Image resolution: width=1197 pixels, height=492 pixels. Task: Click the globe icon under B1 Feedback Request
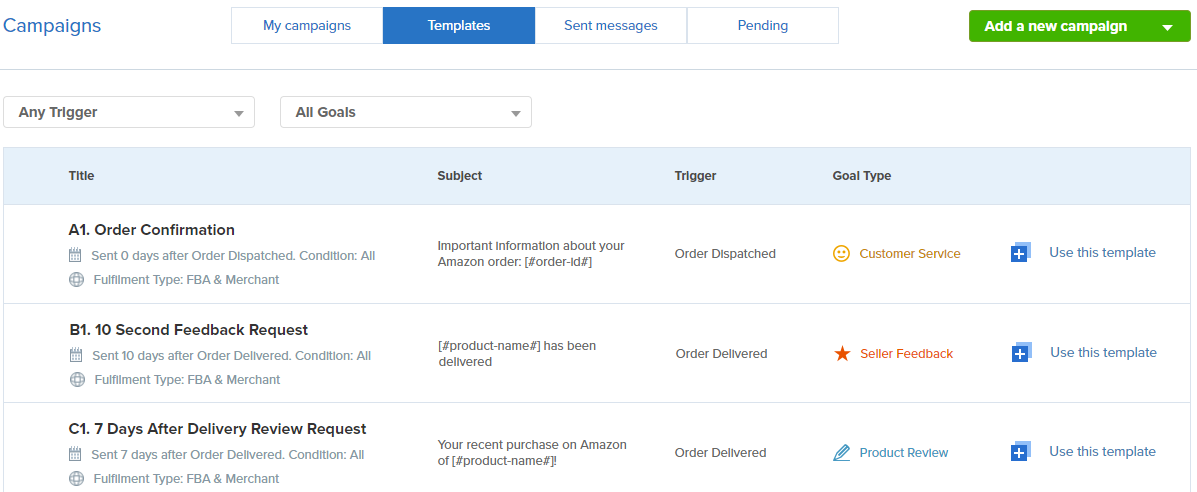[77, 380]
